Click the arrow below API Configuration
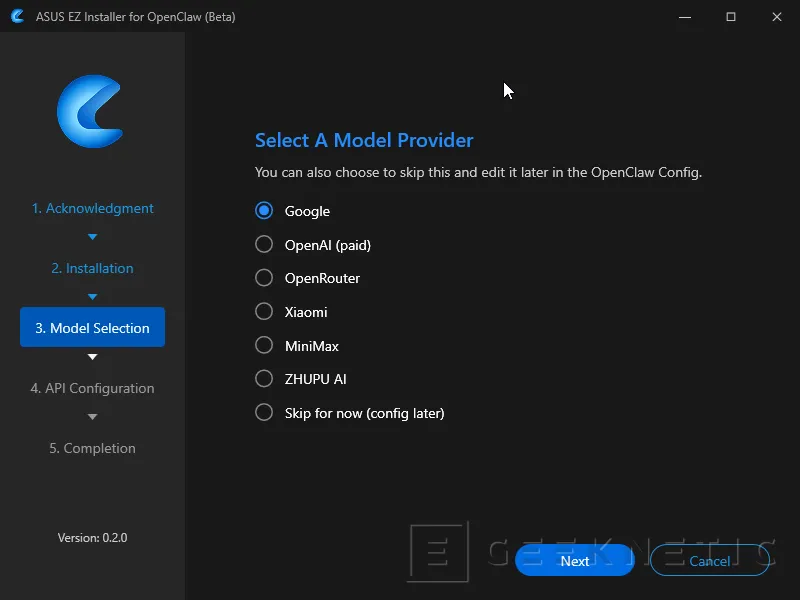Viewport: 800px width, 600px height. point(92,417)
